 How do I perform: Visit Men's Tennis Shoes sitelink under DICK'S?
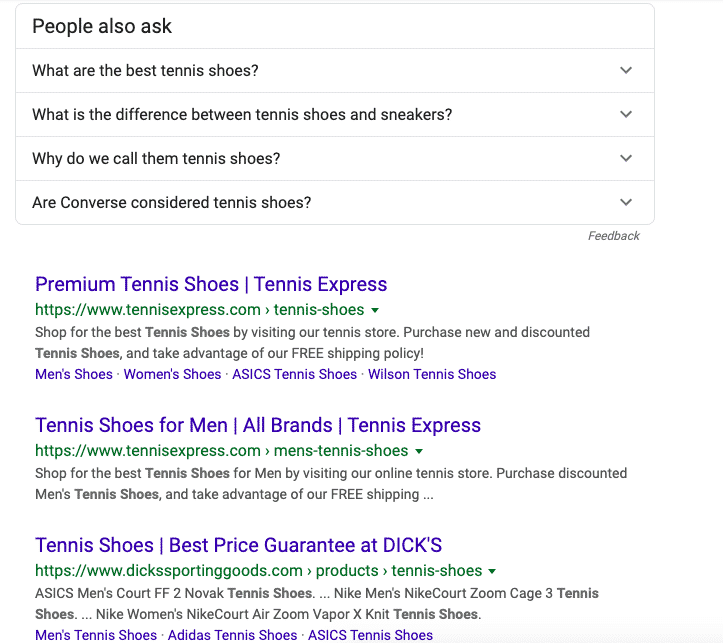point(96,635)
